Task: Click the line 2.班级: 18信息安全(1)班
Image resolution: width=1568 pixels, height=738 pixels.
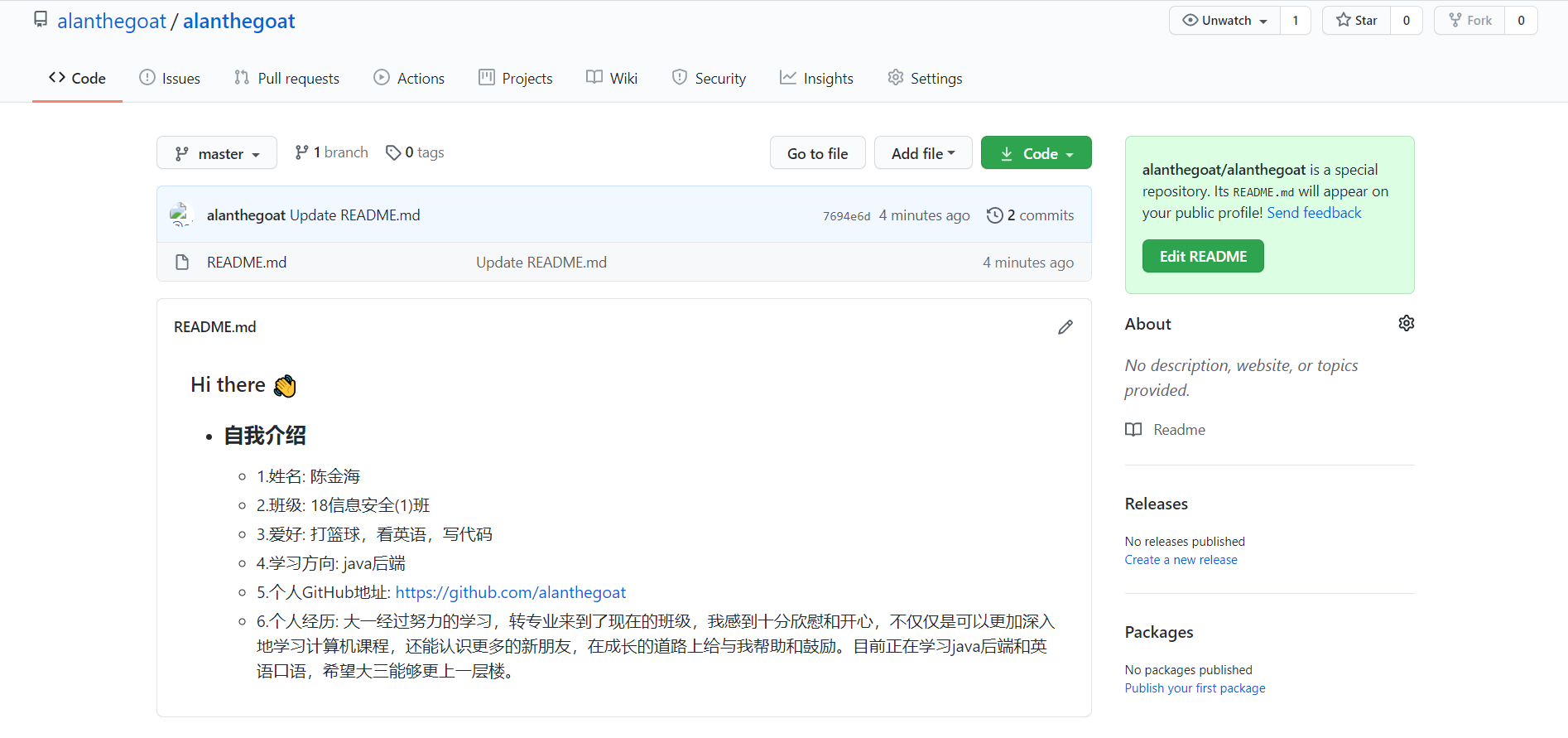Action: coord(343,505)
